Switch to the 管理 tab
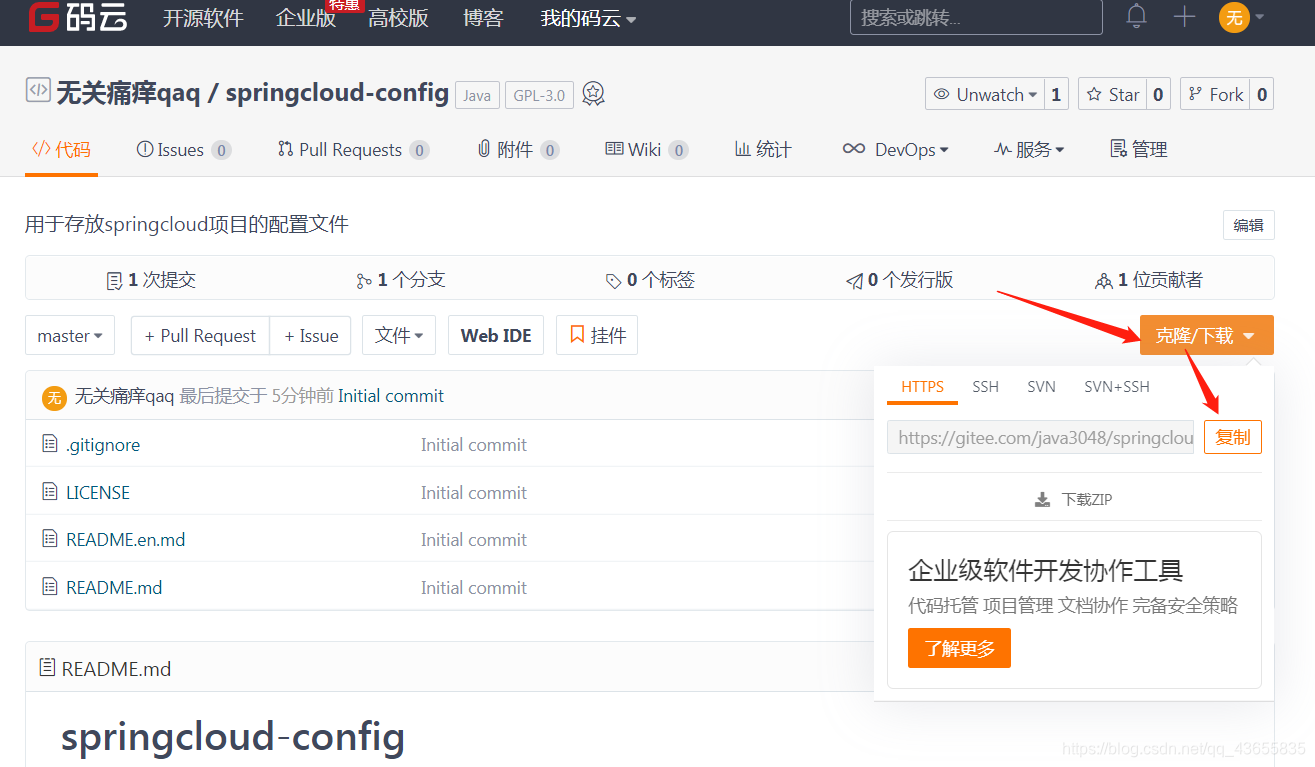The height and width of the screenshot is (767, 1315). click(x=1139, y=149)
